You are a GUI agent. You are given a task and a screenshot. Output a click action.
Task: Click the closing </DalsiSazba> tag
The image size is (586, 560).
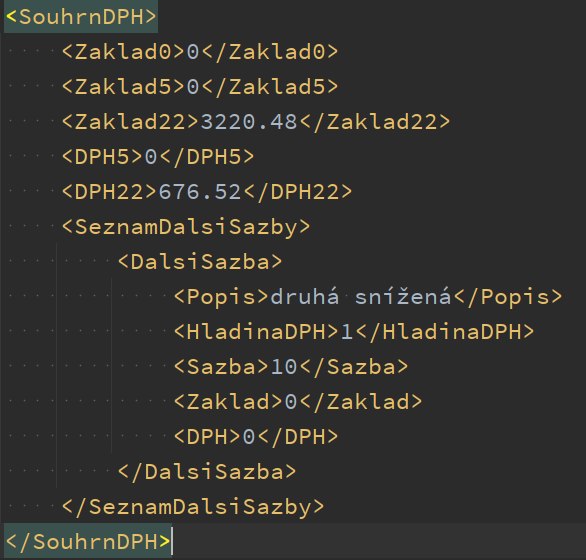[207, 472]
